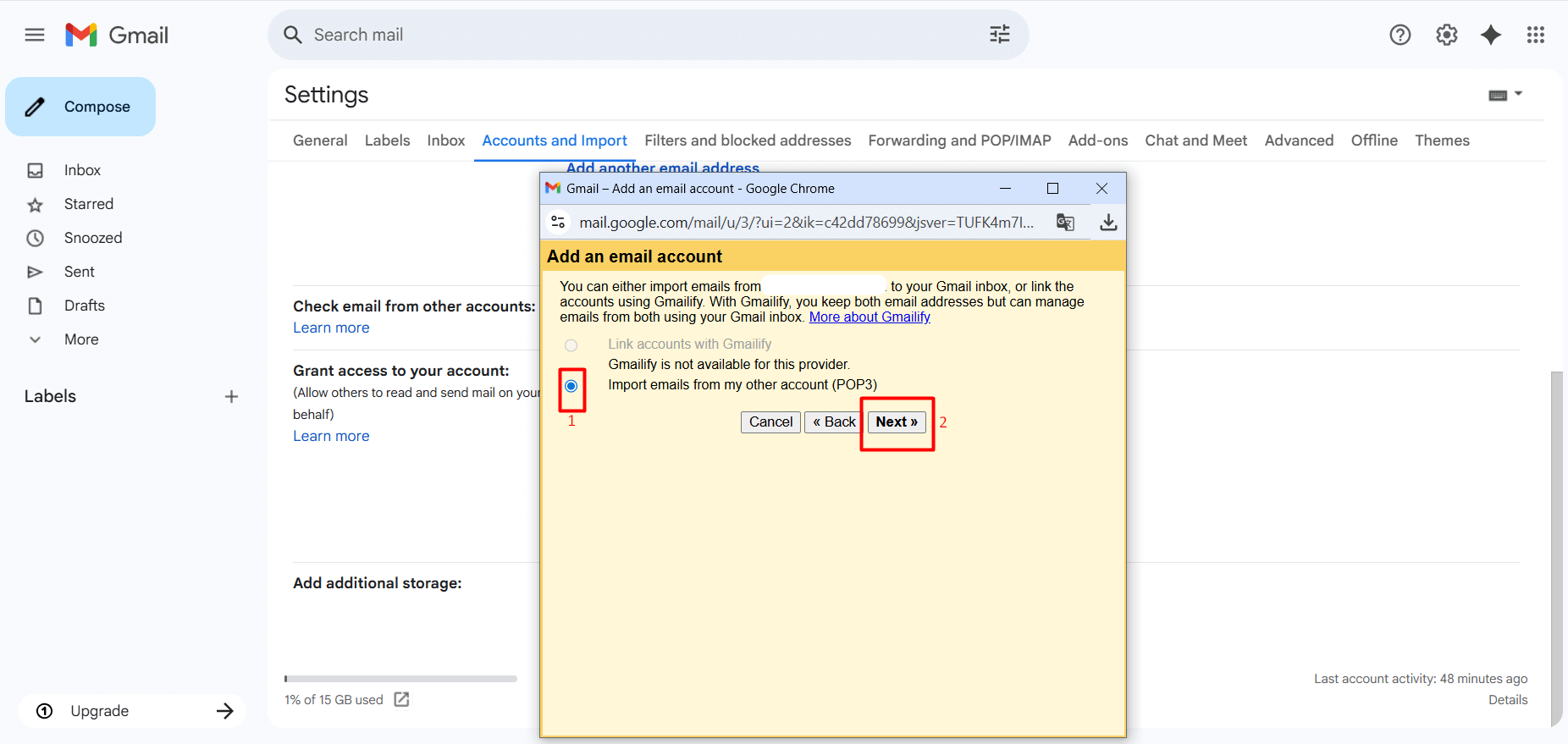Minimize the Add an email account popup

1005,188
